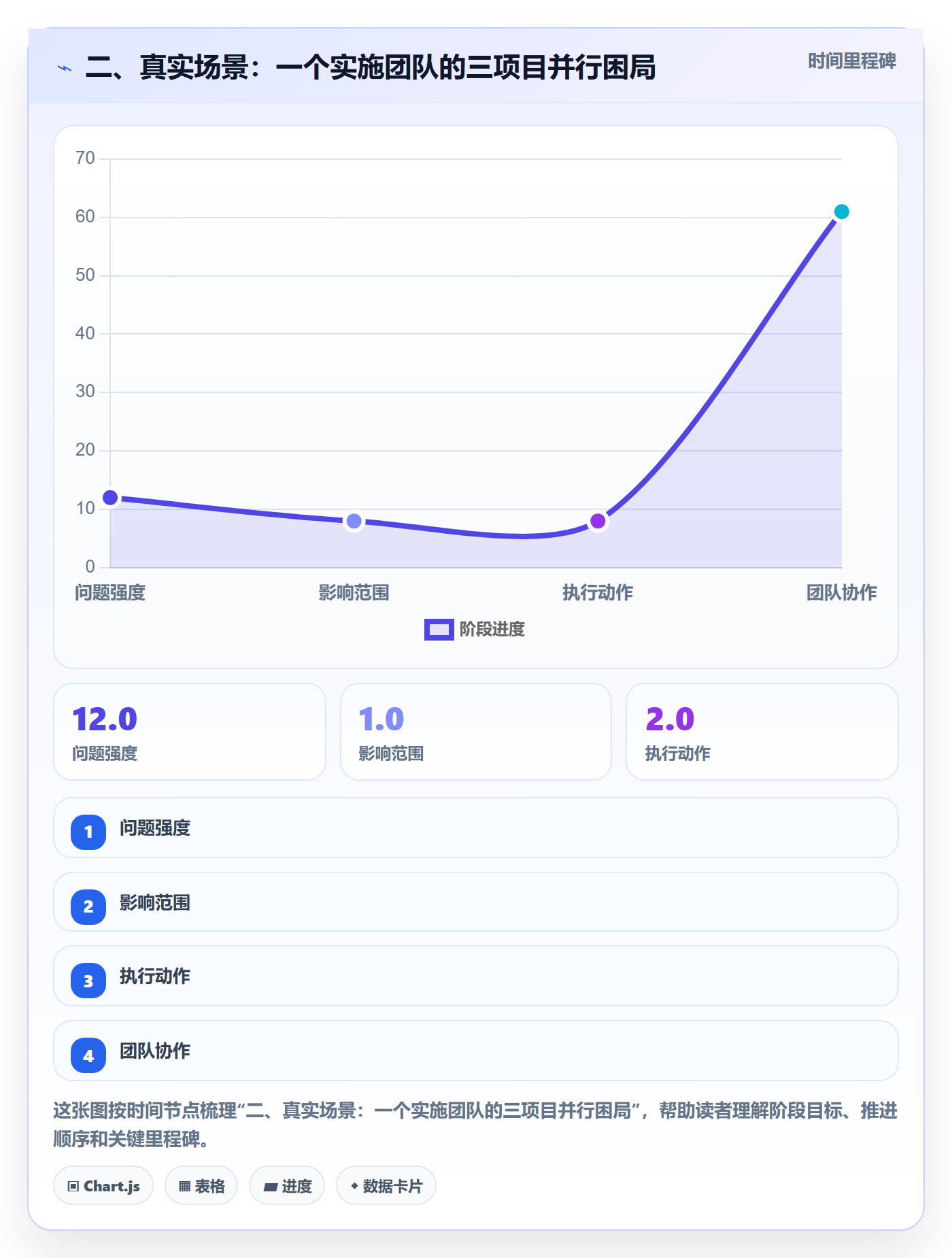
Task: Click the 70 y-axis value
Action: point(85,158)
